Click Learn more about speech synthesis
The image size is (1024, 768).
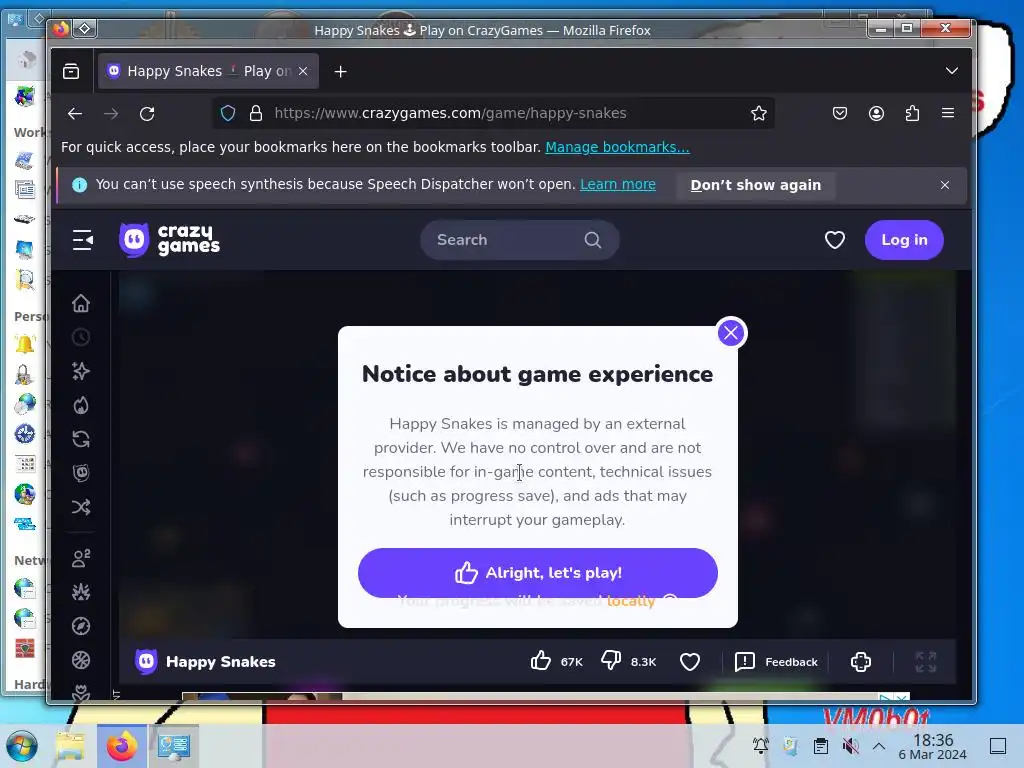pos(618,184)
